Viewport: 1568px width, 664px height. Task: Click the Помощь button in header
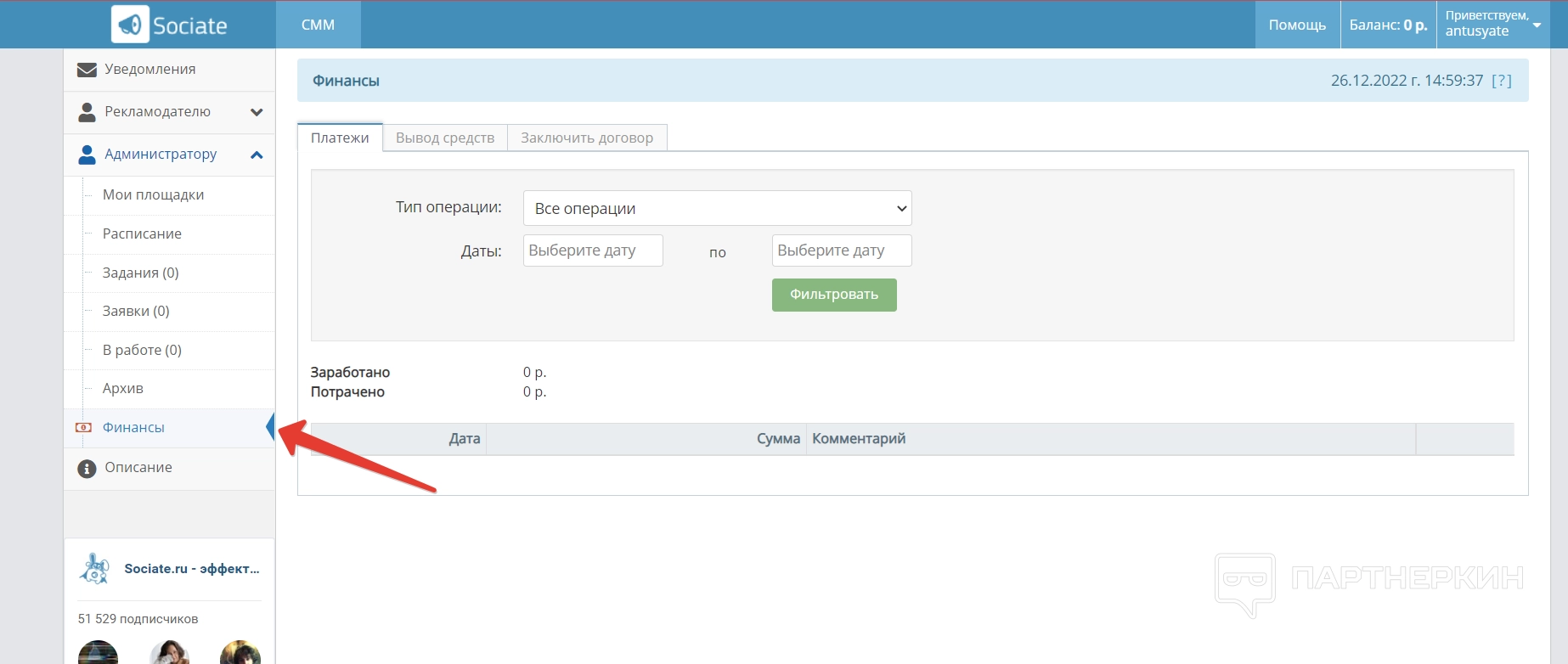1297,25
